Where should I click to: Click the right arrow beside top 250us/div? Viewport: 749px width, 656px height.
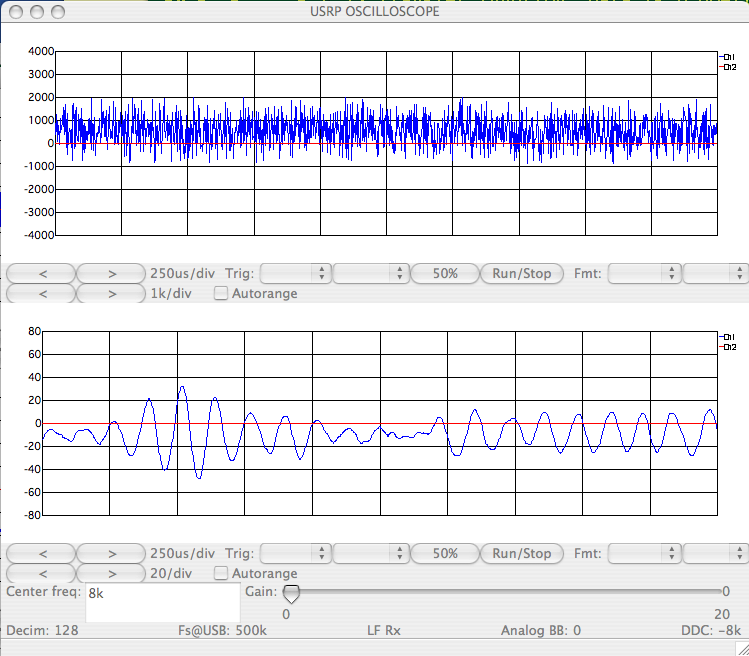(x=111, y=273)
